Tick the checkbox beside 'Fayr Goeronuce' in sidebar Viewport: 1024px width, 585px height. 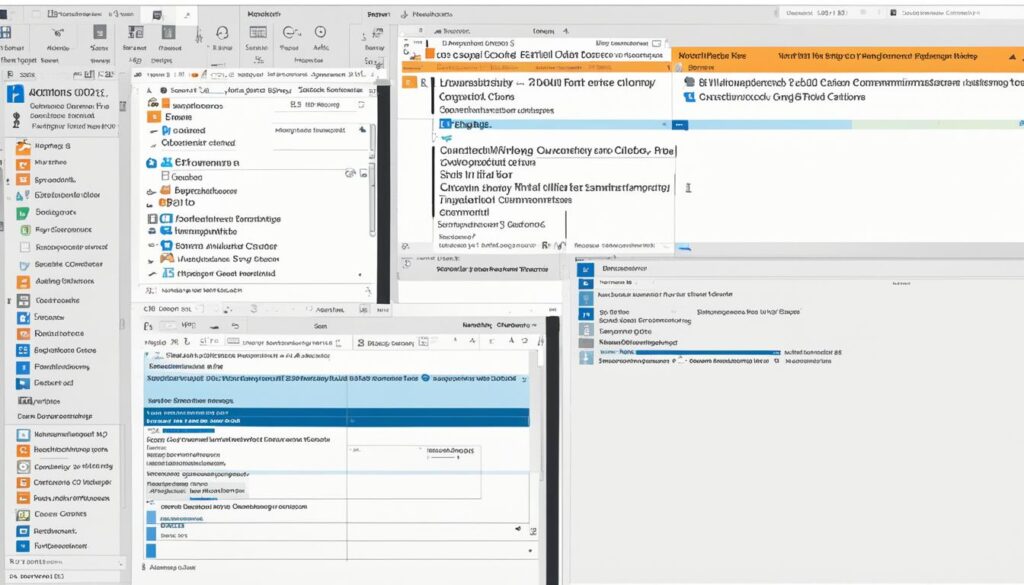[23, 229]
